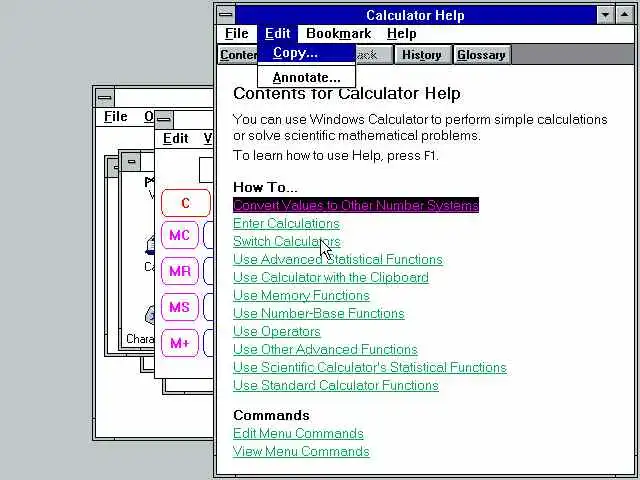Click the Calculator display field
This screenshot has height=480, width=640.
click(x=207, y=170)
